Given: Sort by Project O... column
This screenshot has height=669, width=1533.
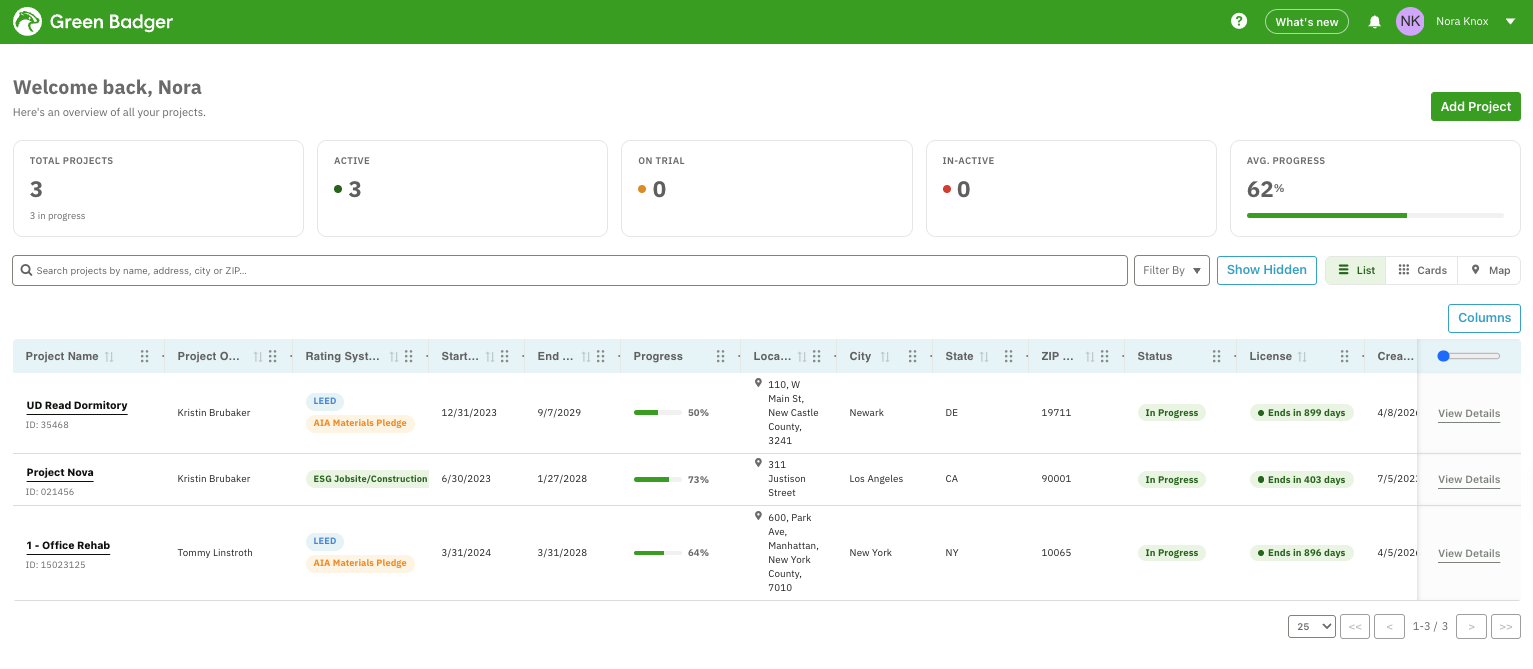Looking at the screenshot, I should (x=258, y=356).
